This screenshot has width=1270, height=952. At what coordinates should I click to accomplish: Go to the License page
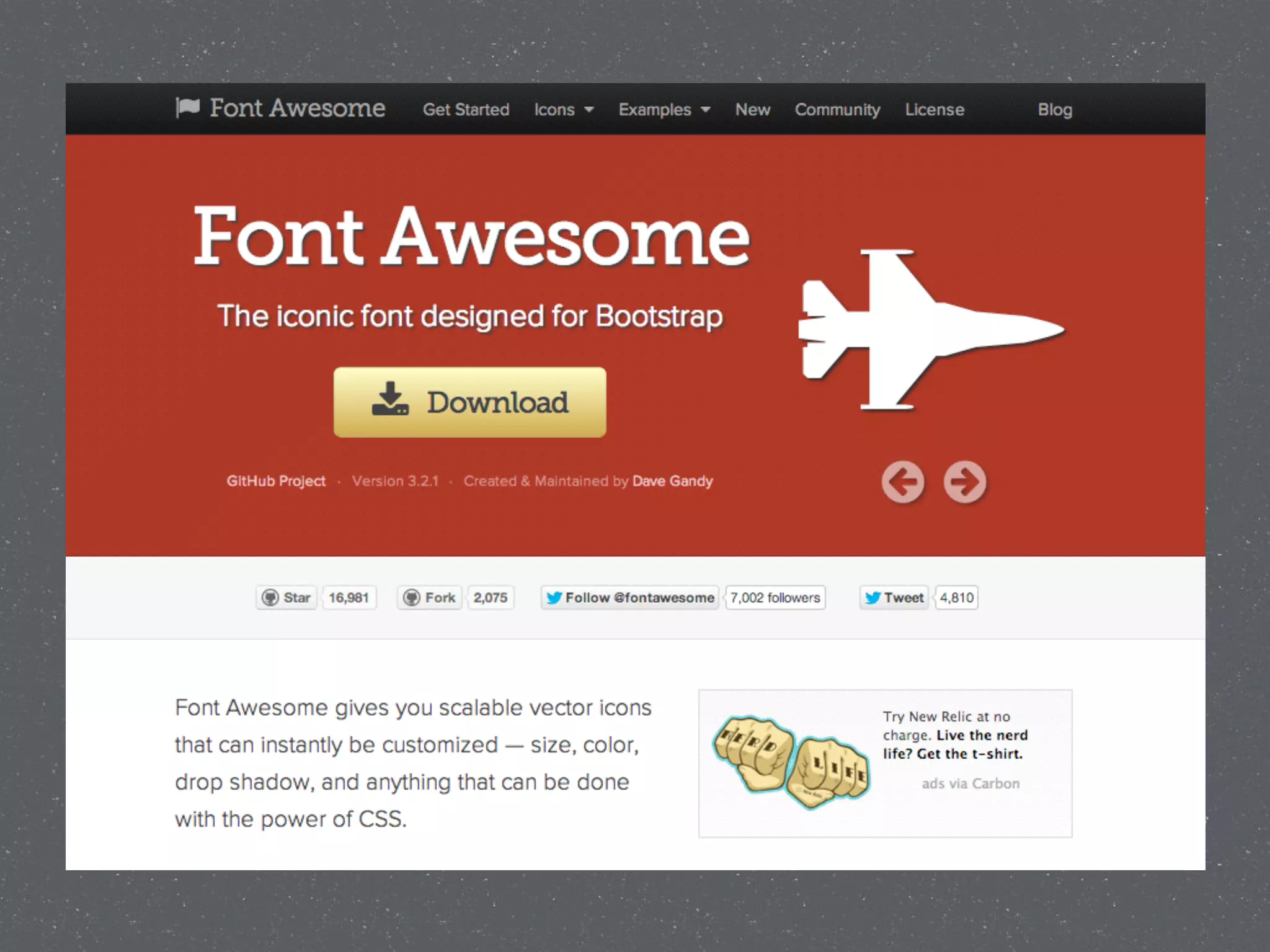point(935,110)
